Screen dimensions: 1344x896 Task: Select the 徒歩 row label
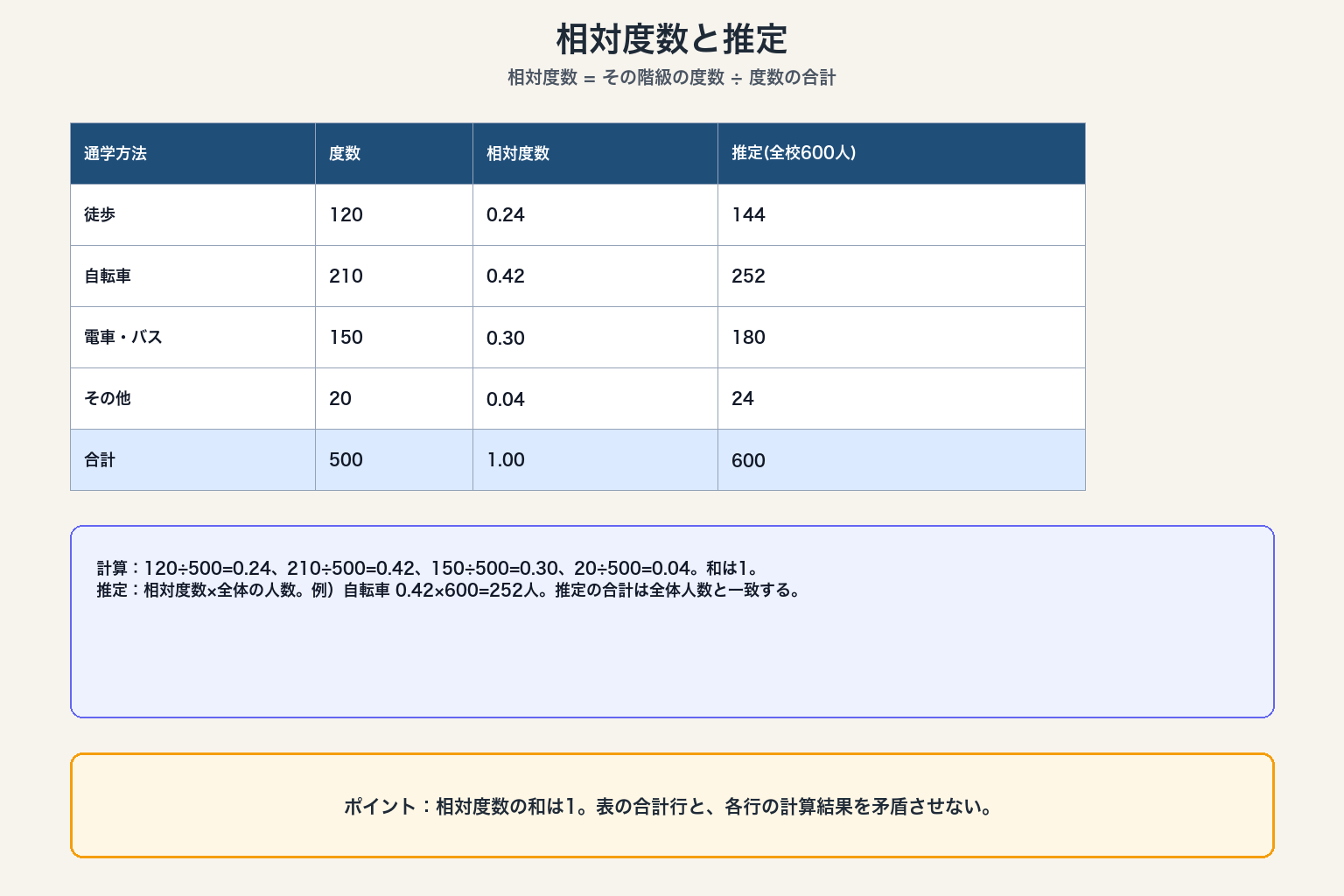100,214
